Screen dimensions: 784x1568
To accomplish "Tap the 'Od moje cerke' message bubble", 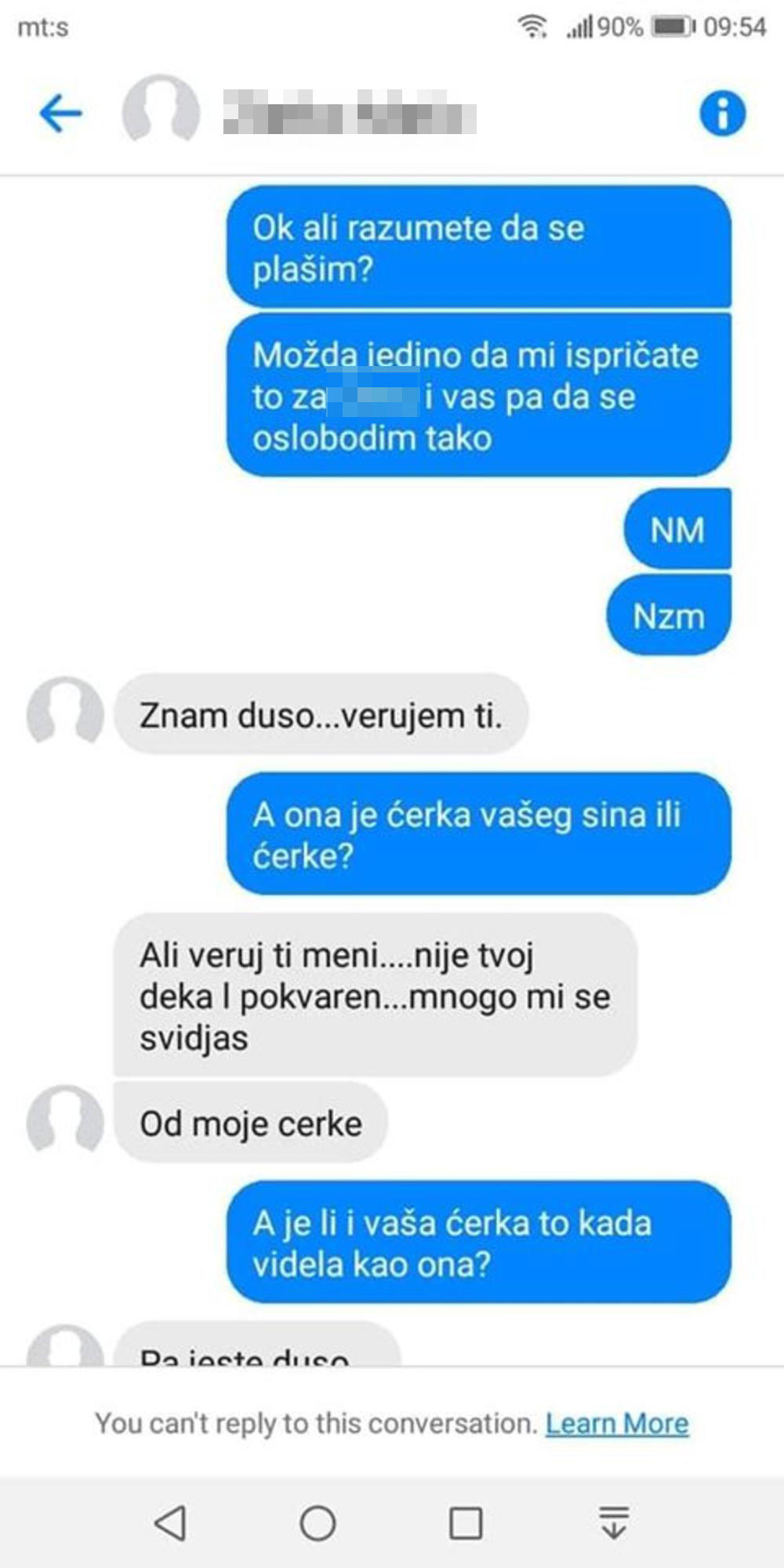I will [251, 1123].
